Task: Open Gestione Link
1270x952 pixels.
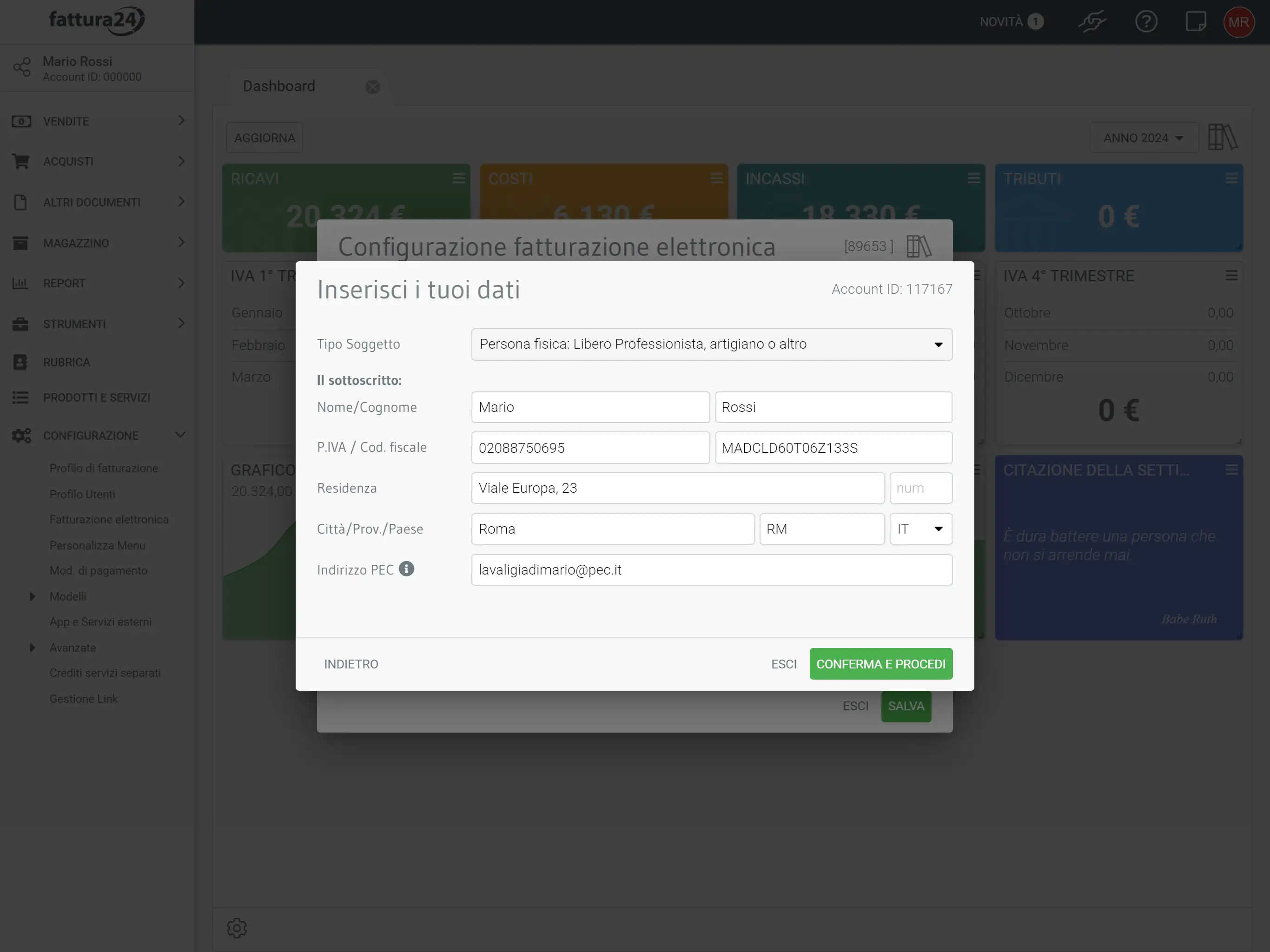Action: pos(83,698)
